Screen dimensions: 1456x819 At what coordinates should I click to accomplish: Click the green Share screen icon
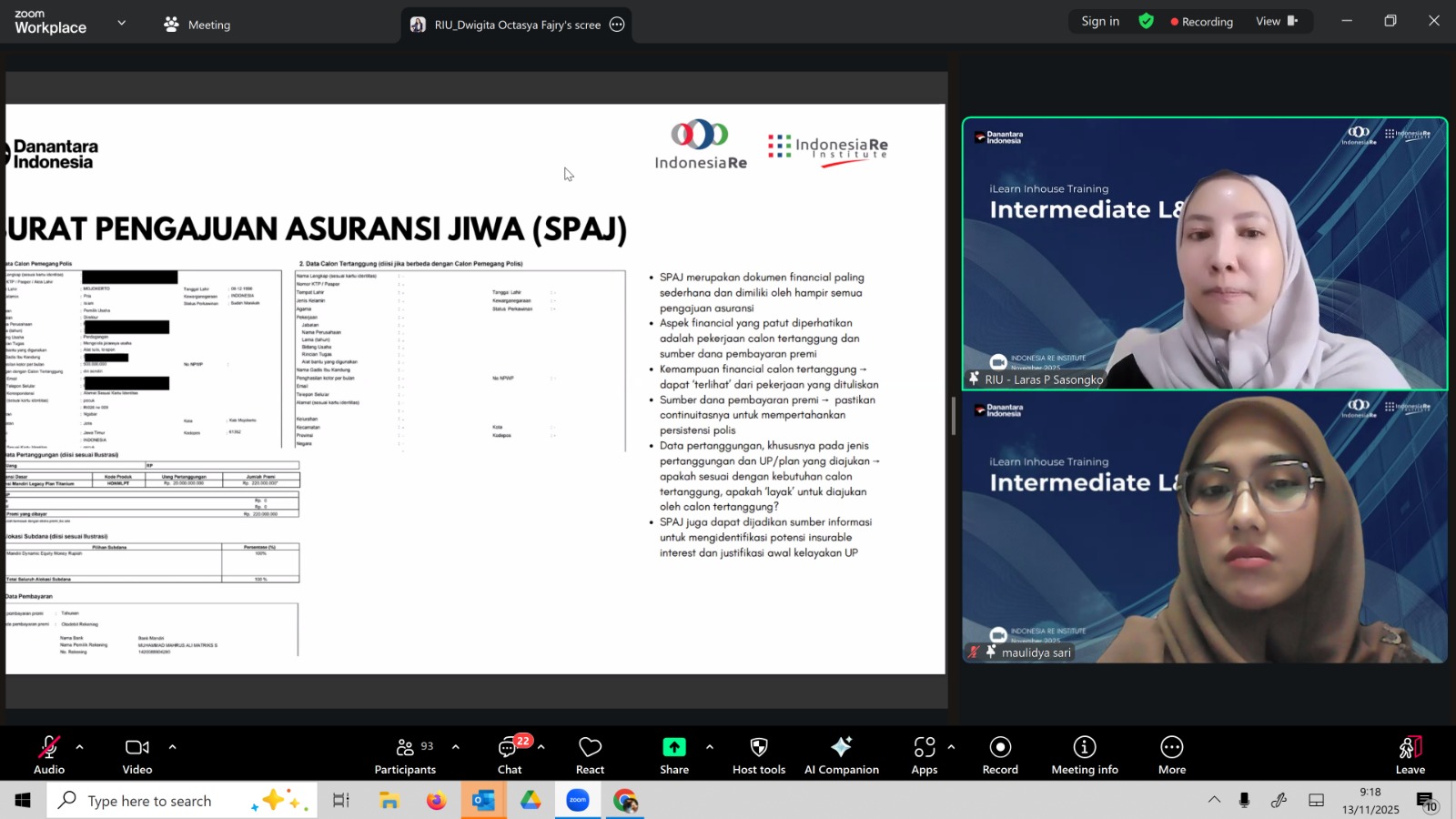[674, 747]
